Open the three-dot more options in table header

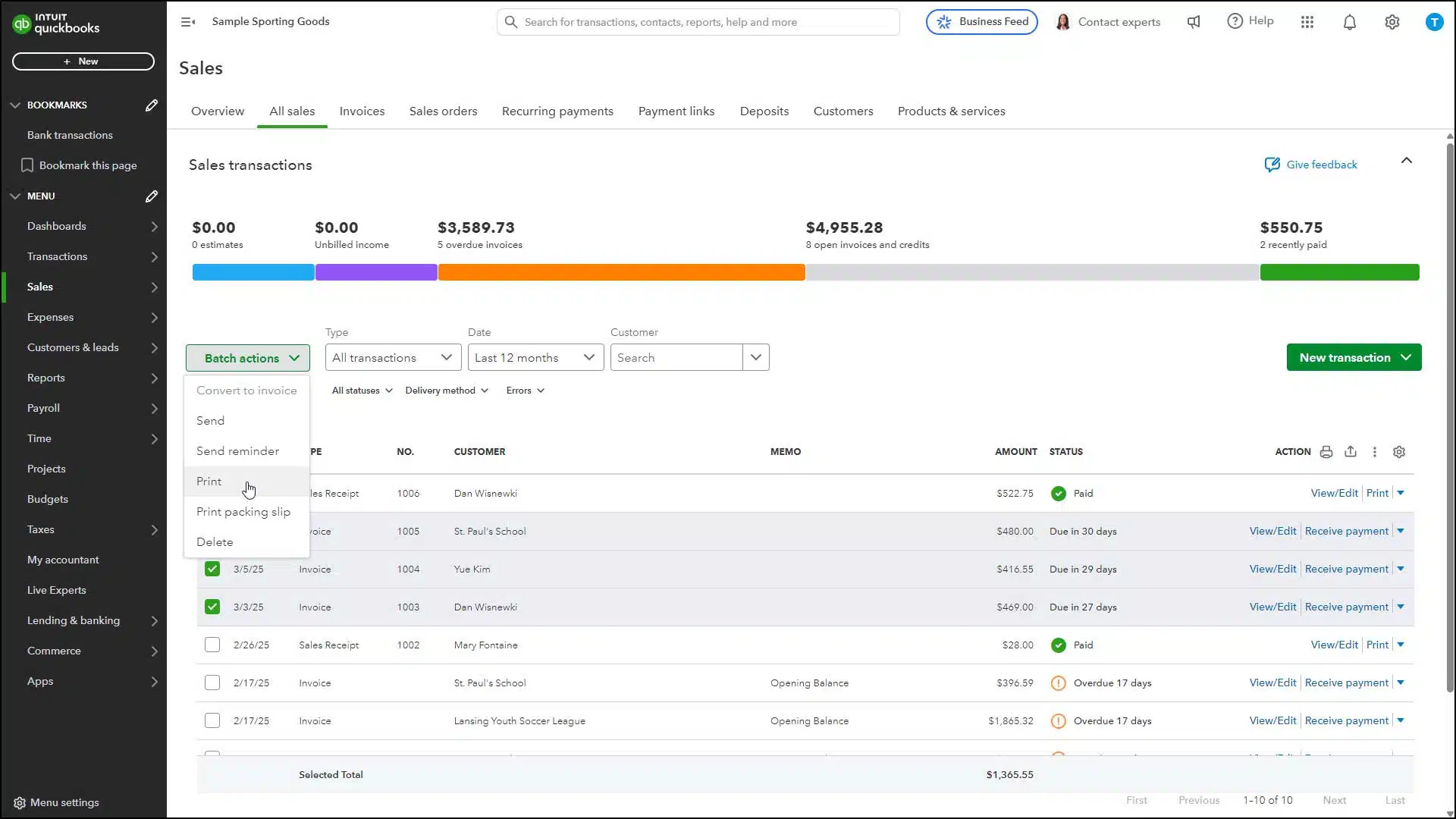pyautogui.click(x=1375, y=452)
